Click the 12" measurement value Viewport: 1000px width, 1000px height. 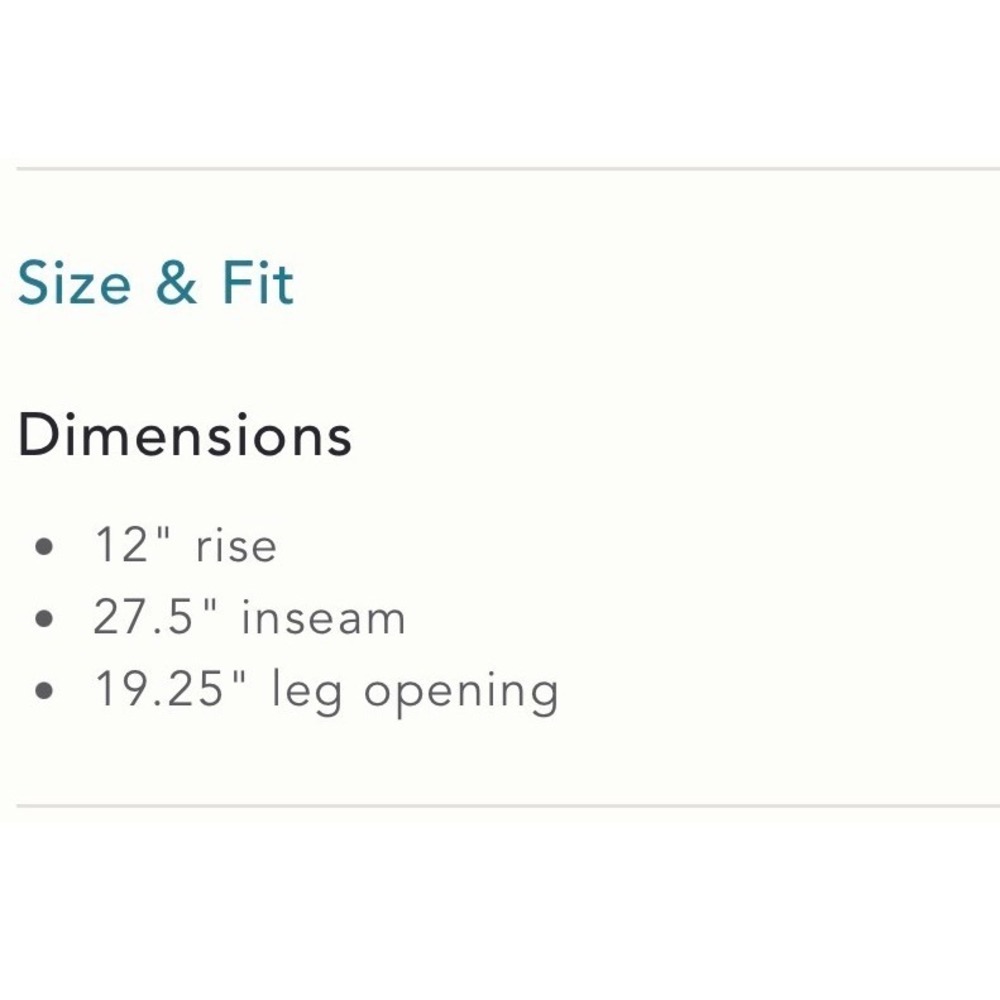(133, 545)
